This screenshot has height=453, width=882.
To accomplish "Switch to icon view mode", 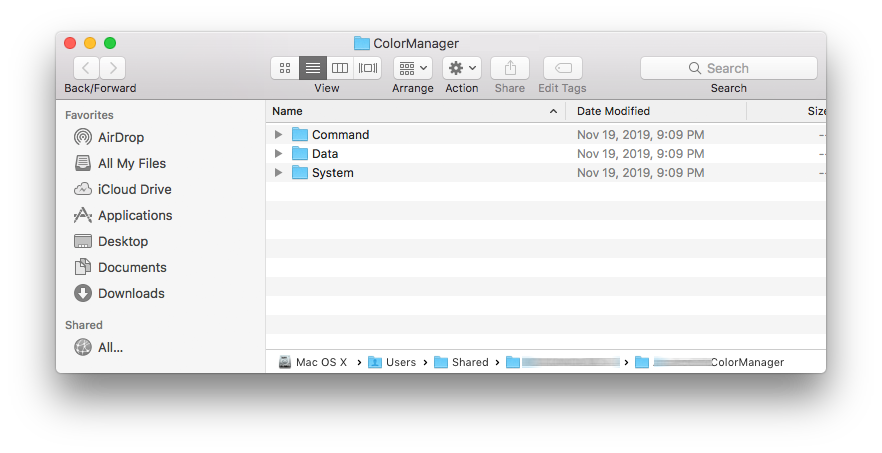I will pos(285,68).
